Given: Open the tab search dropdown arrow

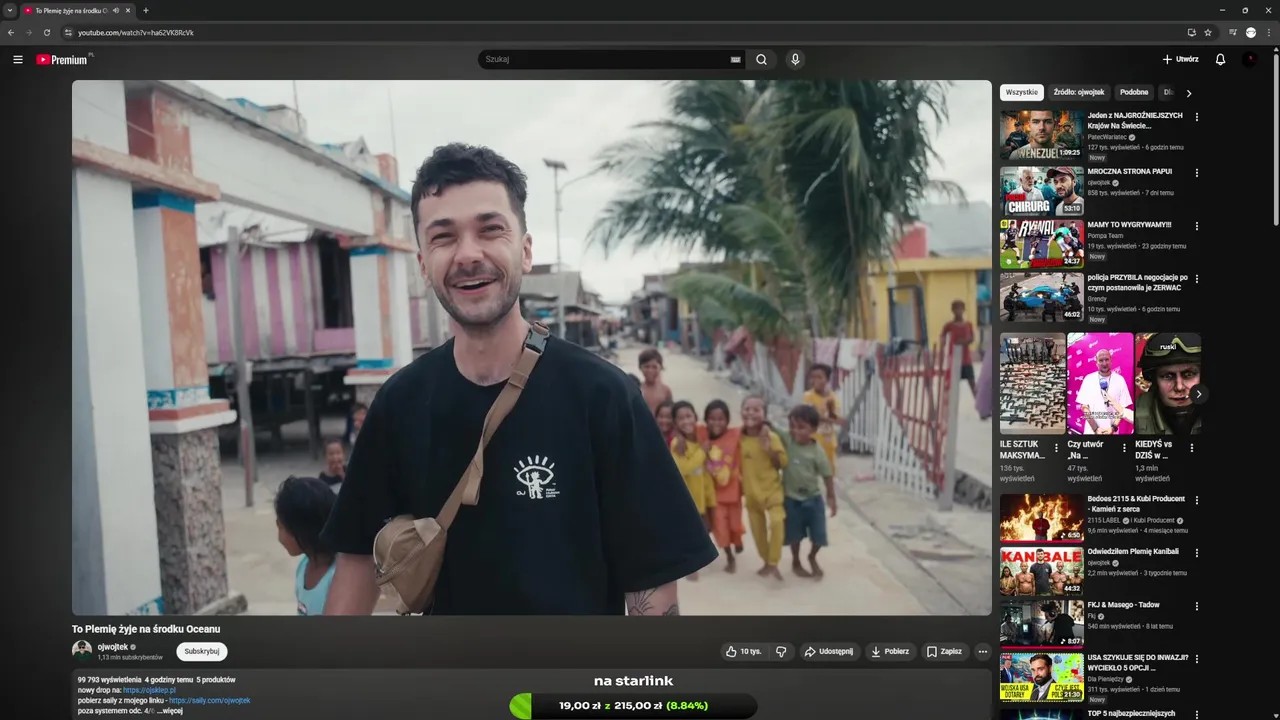Looking at the screenshot, I should [9, 10].
